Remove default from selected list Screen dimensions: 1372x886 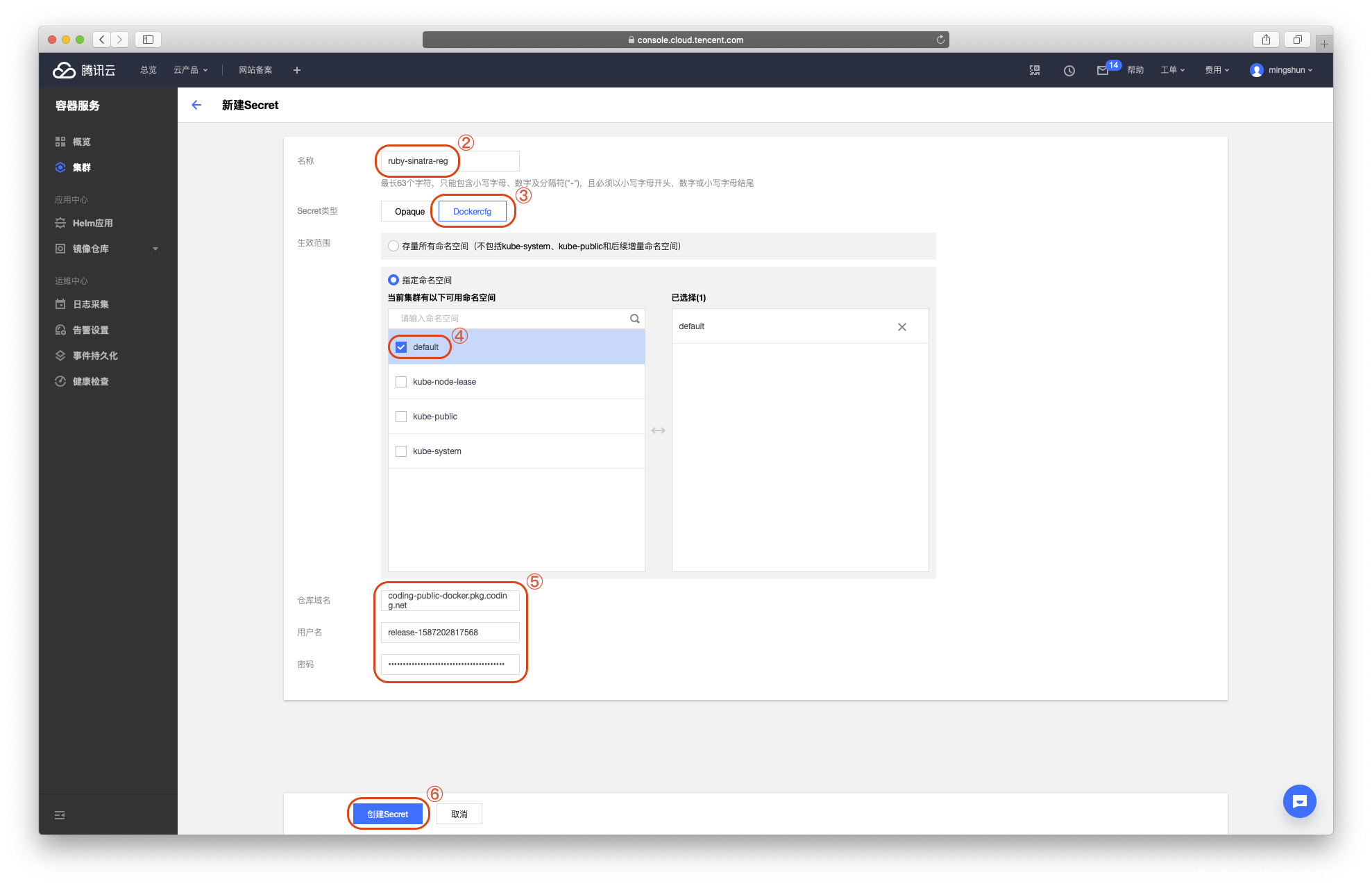pos(901,327)
